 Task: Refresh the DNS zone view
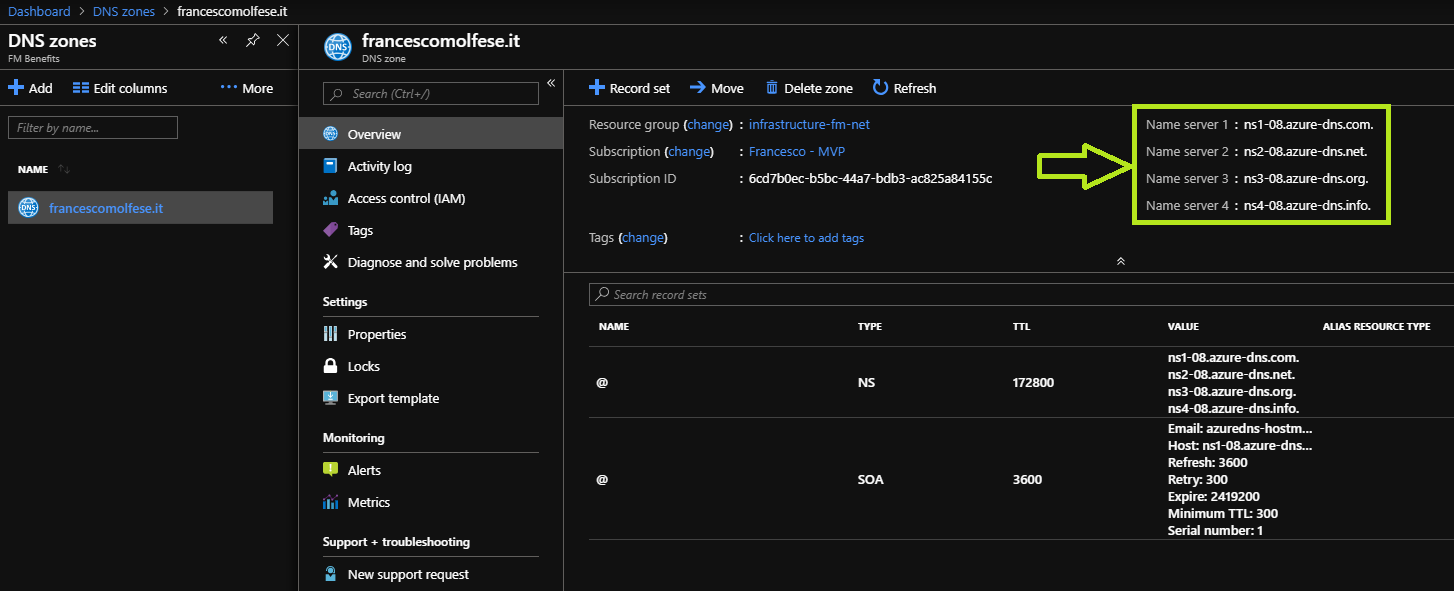(905, 88)
